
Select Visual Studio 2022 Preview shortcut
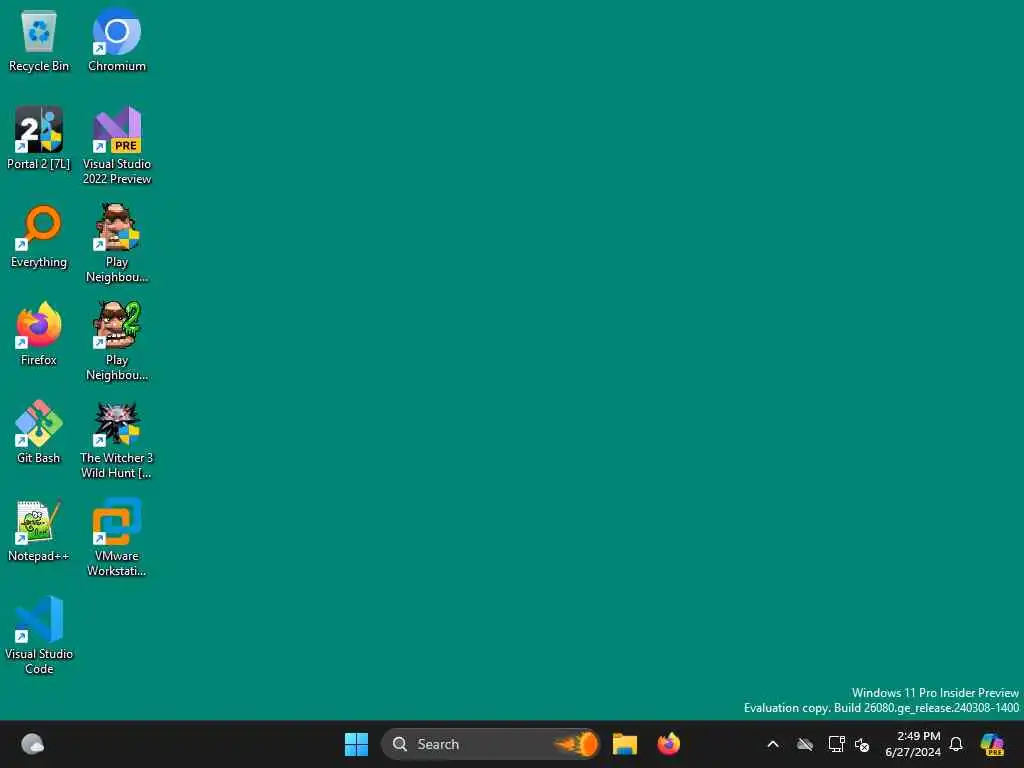pyautogui.click(x=117, y=146)
